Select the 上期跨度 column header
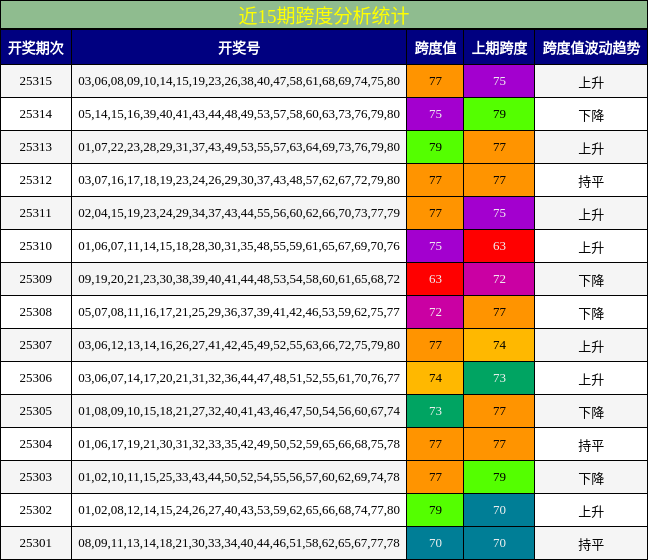Image resolution: width=648 pixels, height=560 pixels. 499,48
